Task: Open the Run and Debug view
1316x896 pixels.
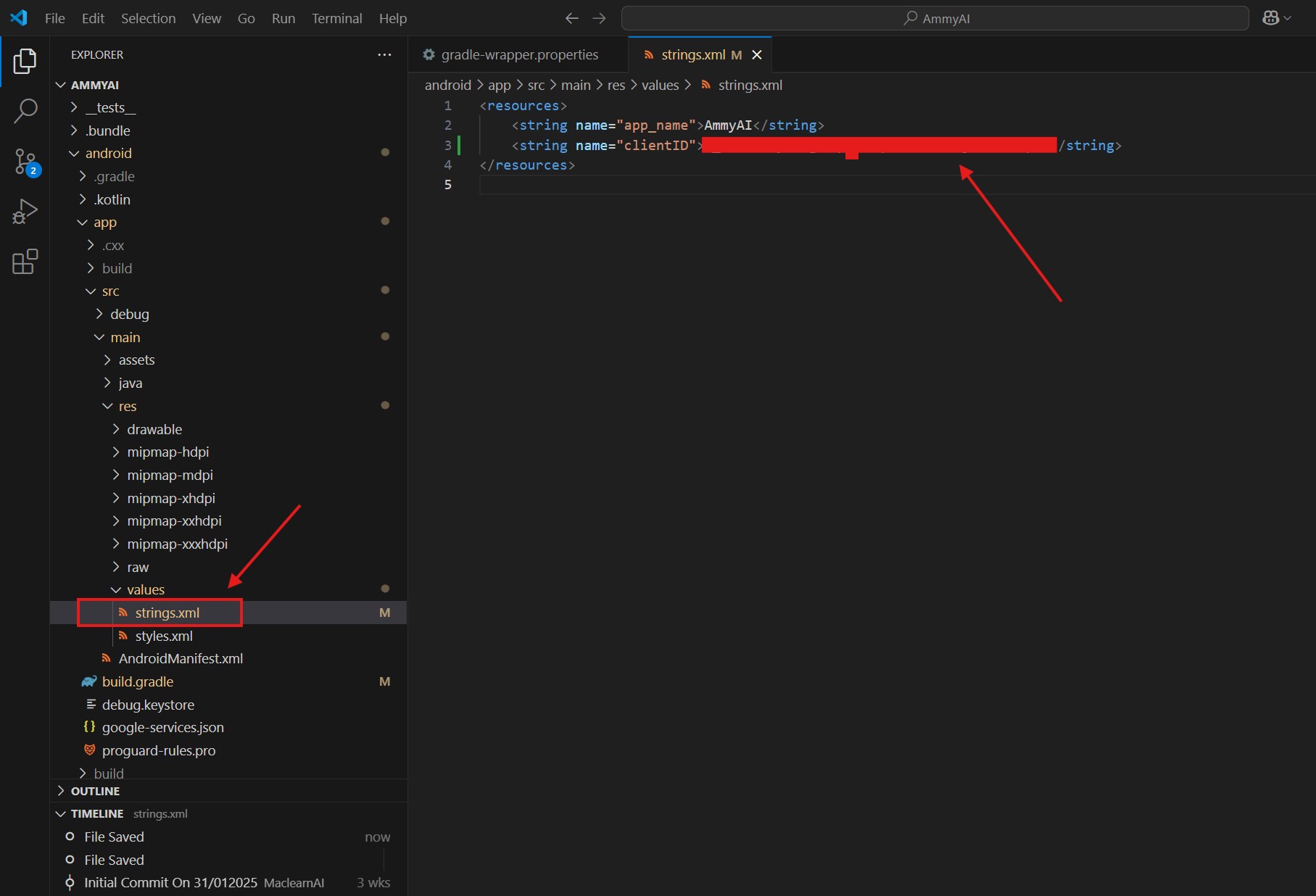Action: pos(25,212)
